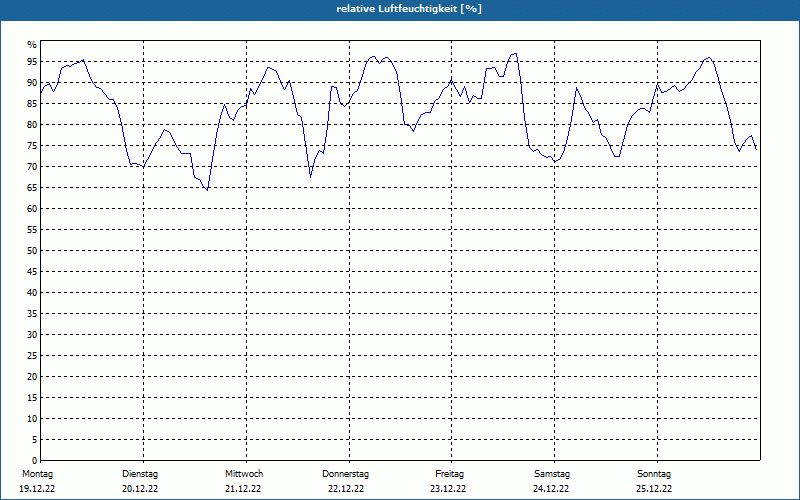Click the 'relative Luftfeuchtigkeit [%]' chart title
The image size is (800, 500).
click(x=409, y=9)
